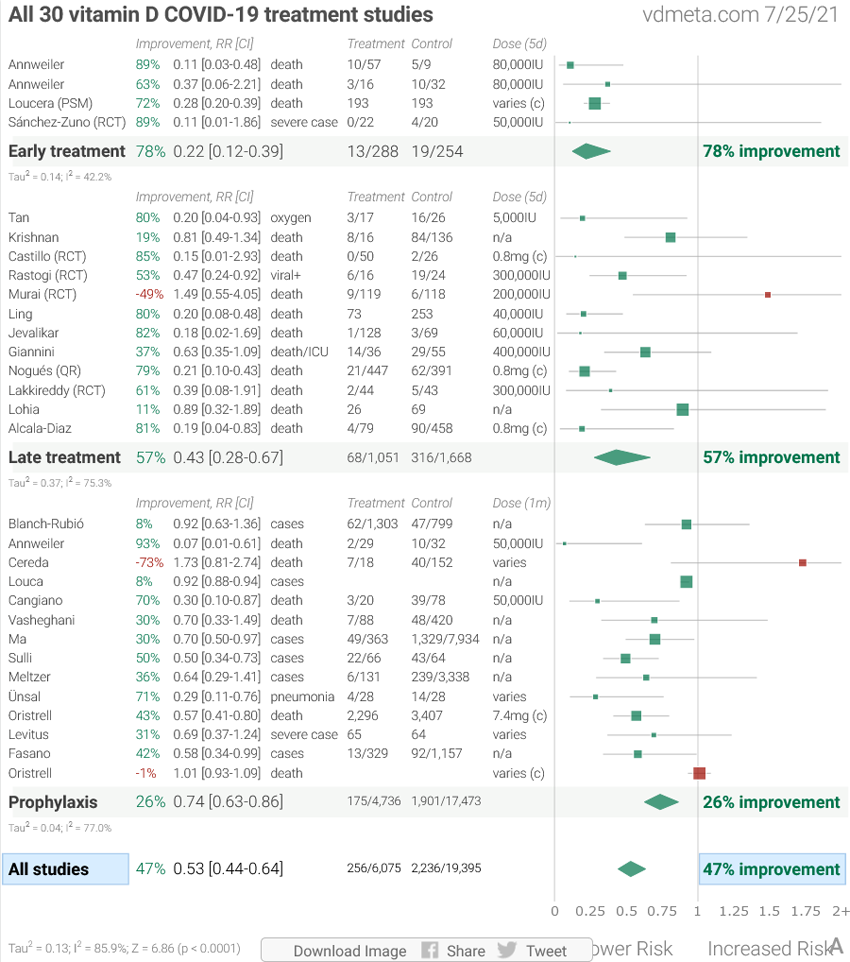Open the vdmeta.com link in header
850x962 pixels.
(699, 15)
